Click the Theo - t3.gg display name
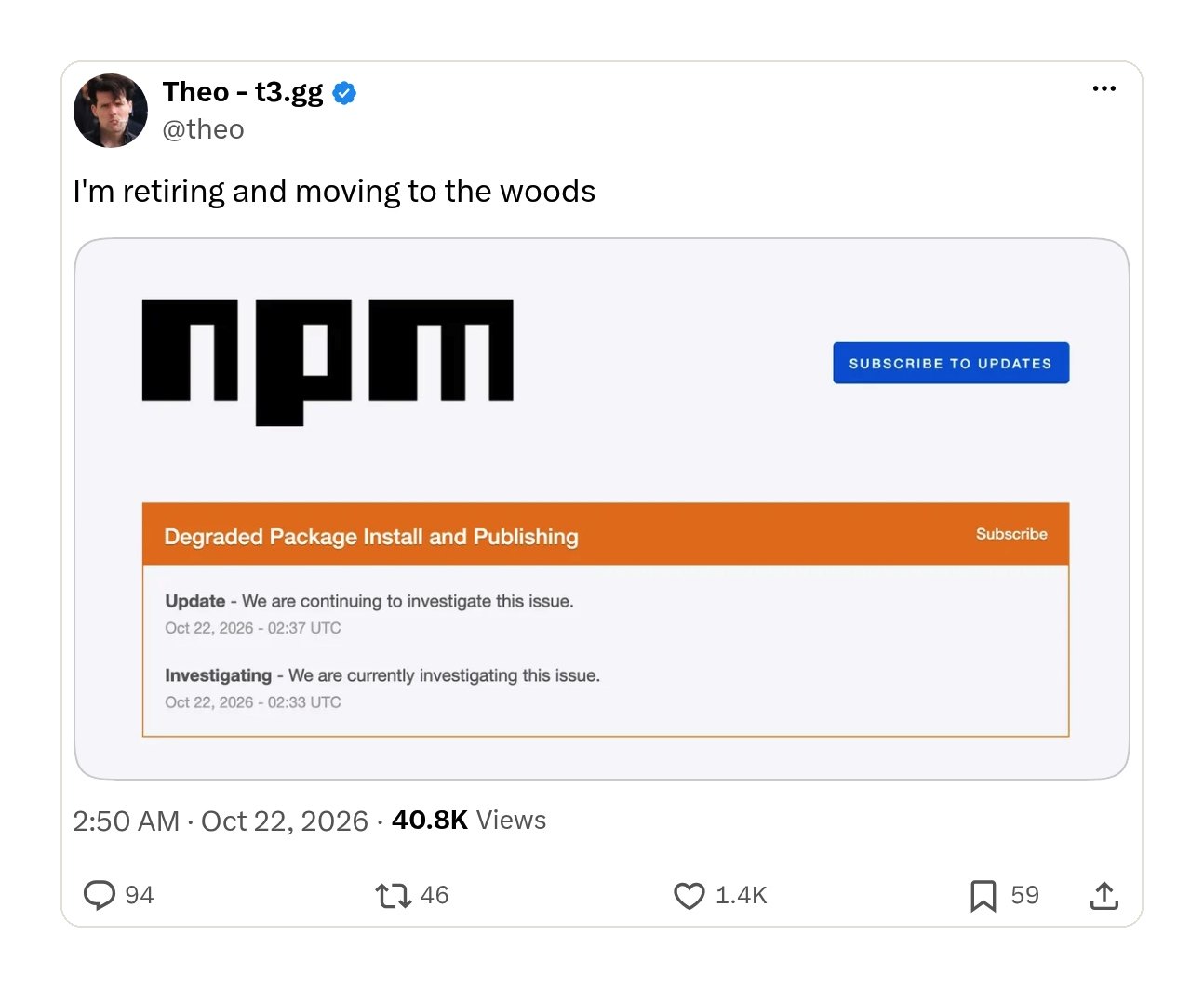 [243, 92]
